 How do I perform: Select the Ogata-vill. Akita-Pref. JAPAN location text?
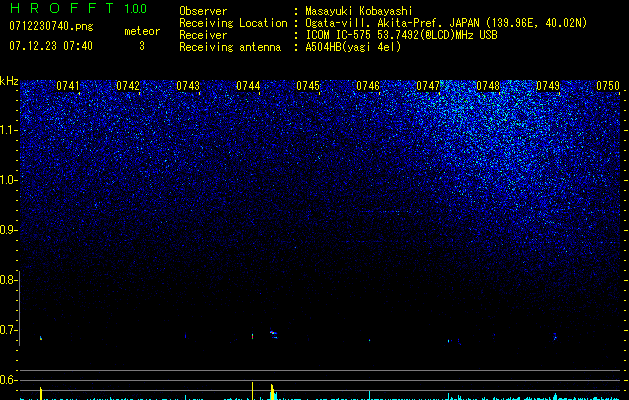(446, 23)
